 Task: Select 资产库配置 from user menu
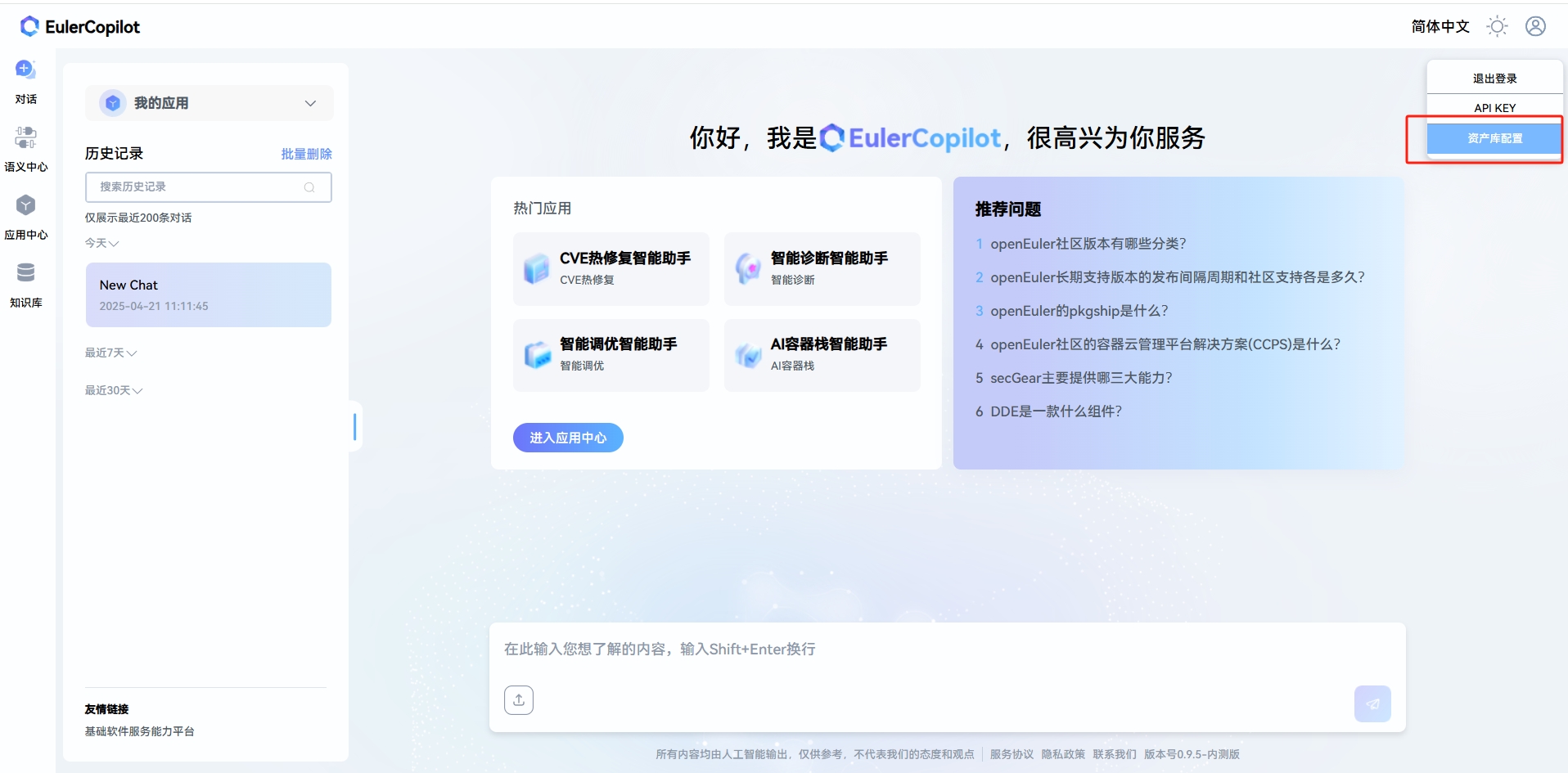[1494, 138]
